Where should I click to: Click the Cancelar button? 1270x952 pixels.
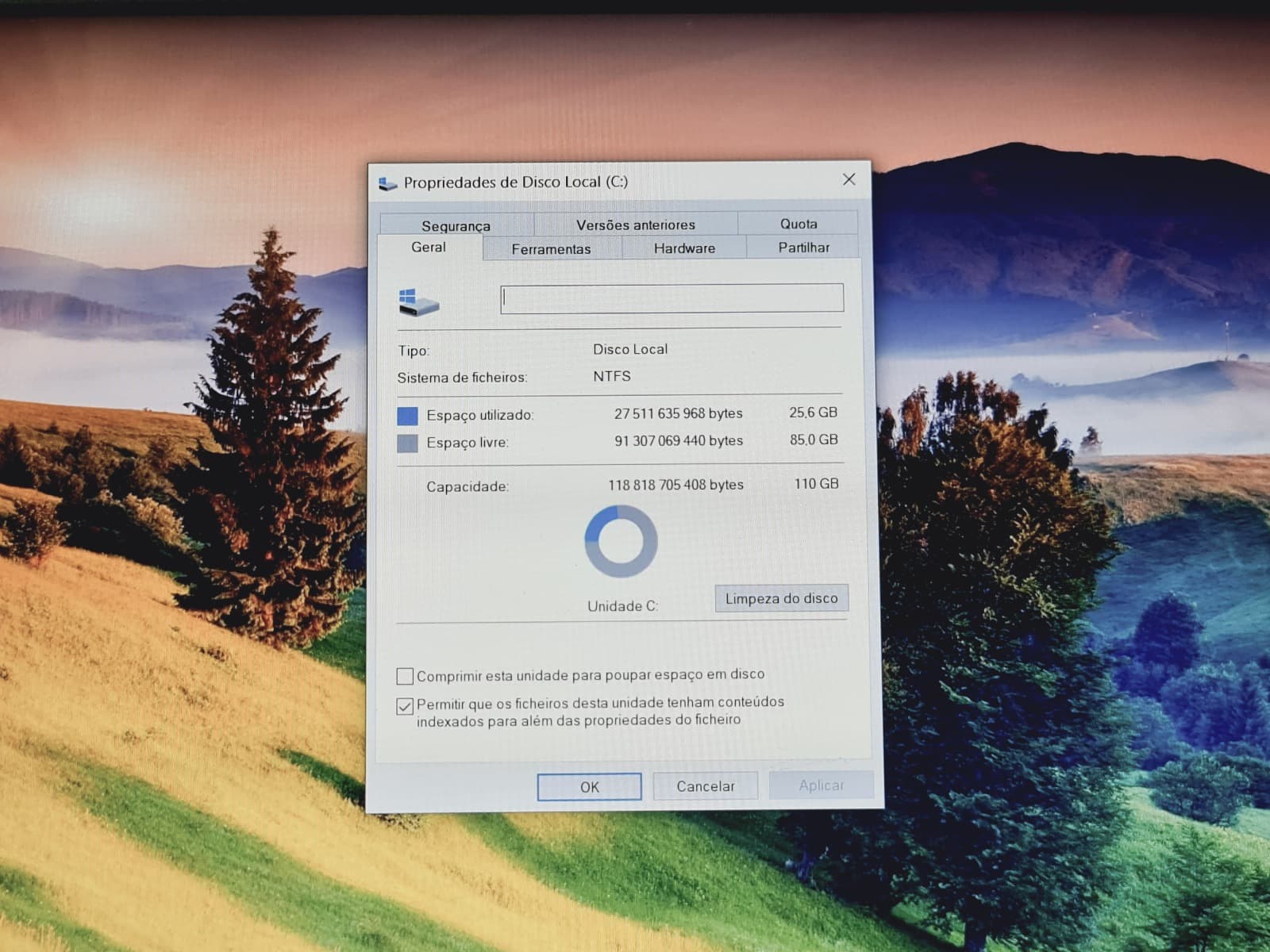[705, 786]
